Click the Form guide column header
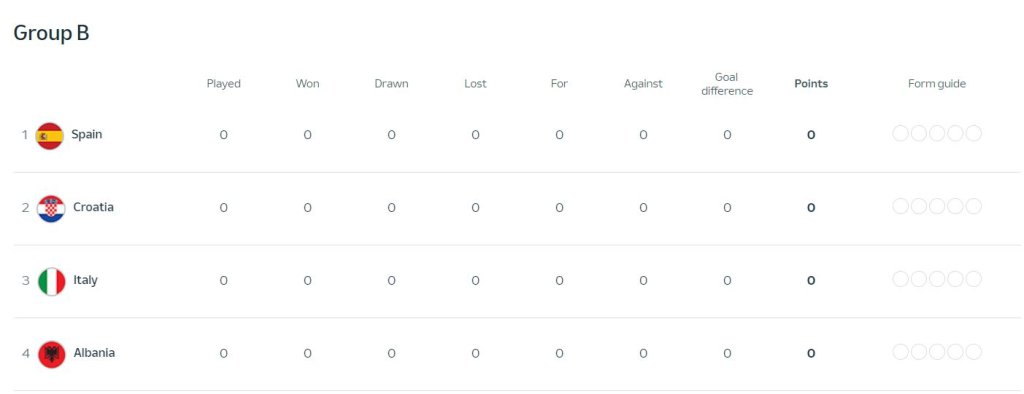1024x394 pixels. 936,84
